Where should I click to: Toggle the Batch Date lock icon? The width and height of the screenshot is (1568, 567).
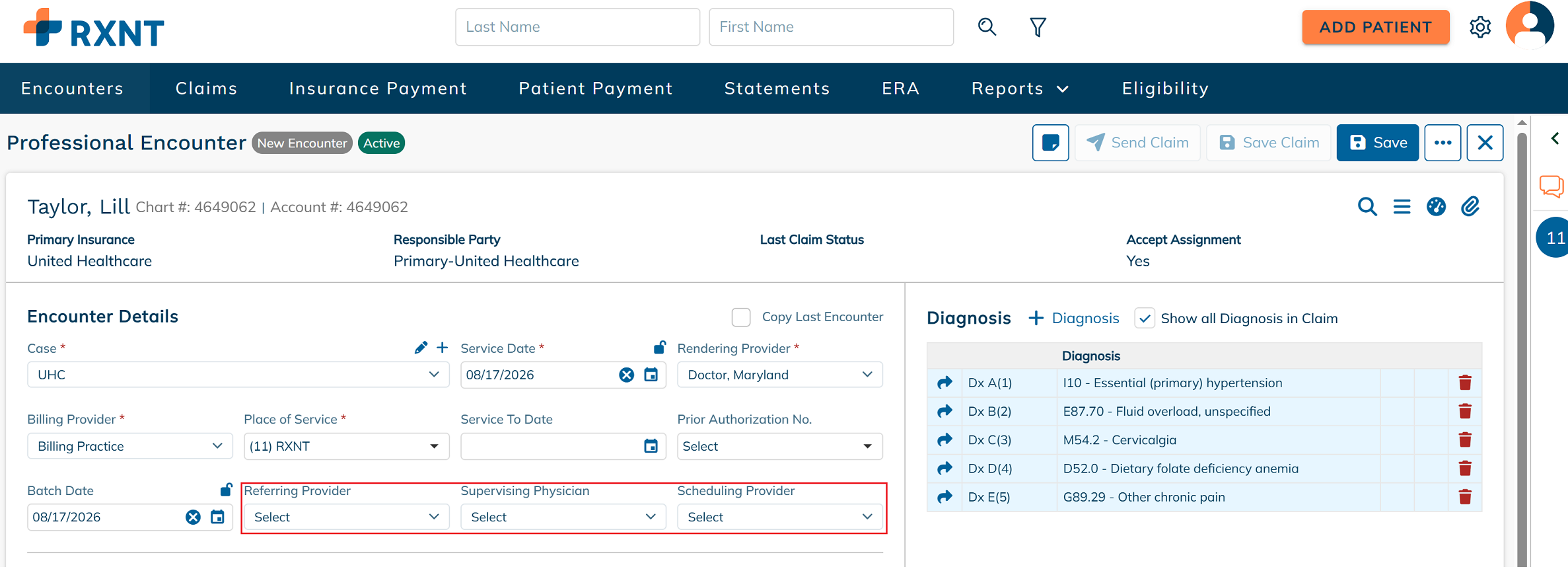coord(226,490)
